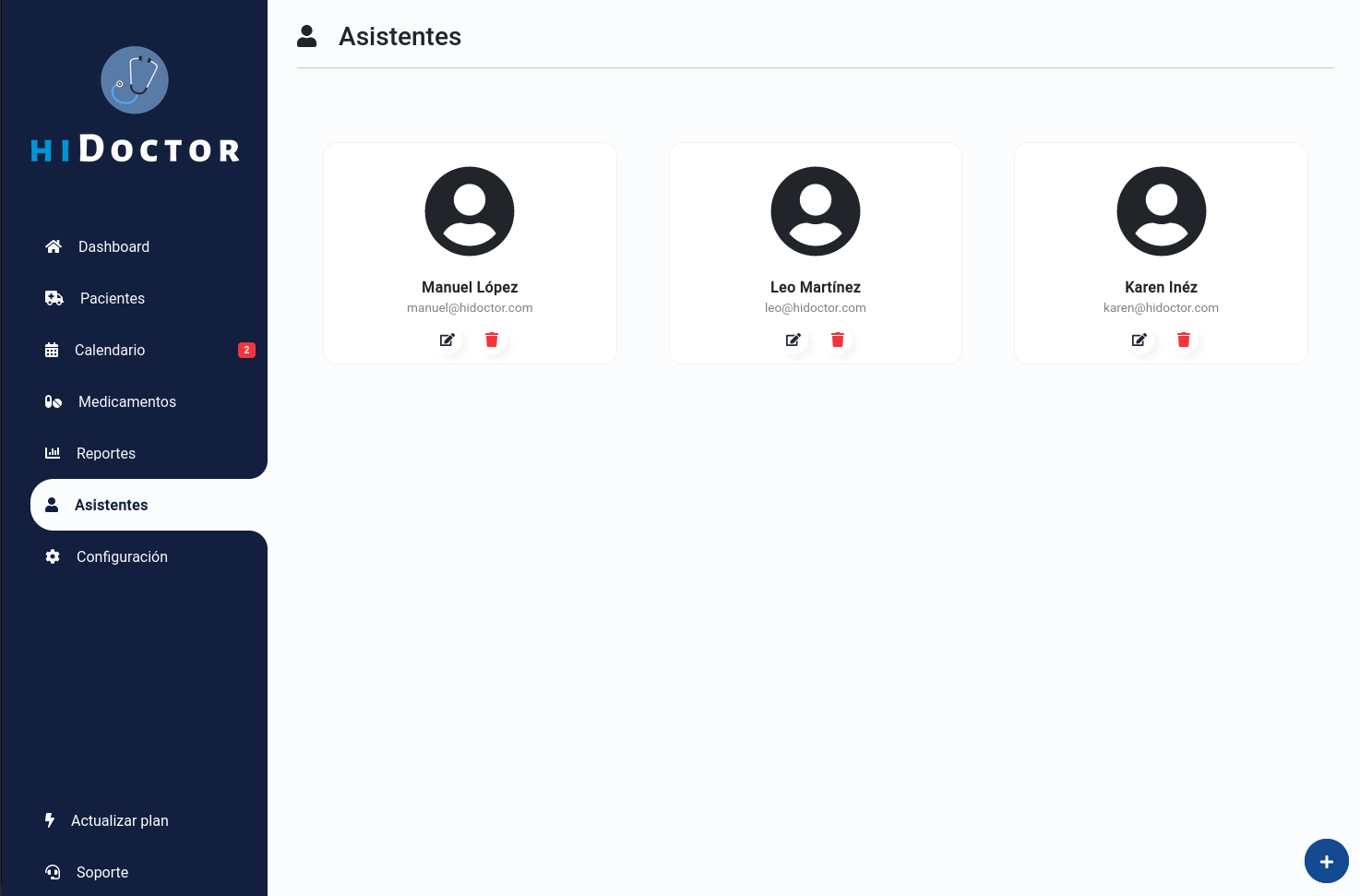1360x896 pixels.
Task: Click the edit icon for Karen Inéz
Action: [1139, 340]
